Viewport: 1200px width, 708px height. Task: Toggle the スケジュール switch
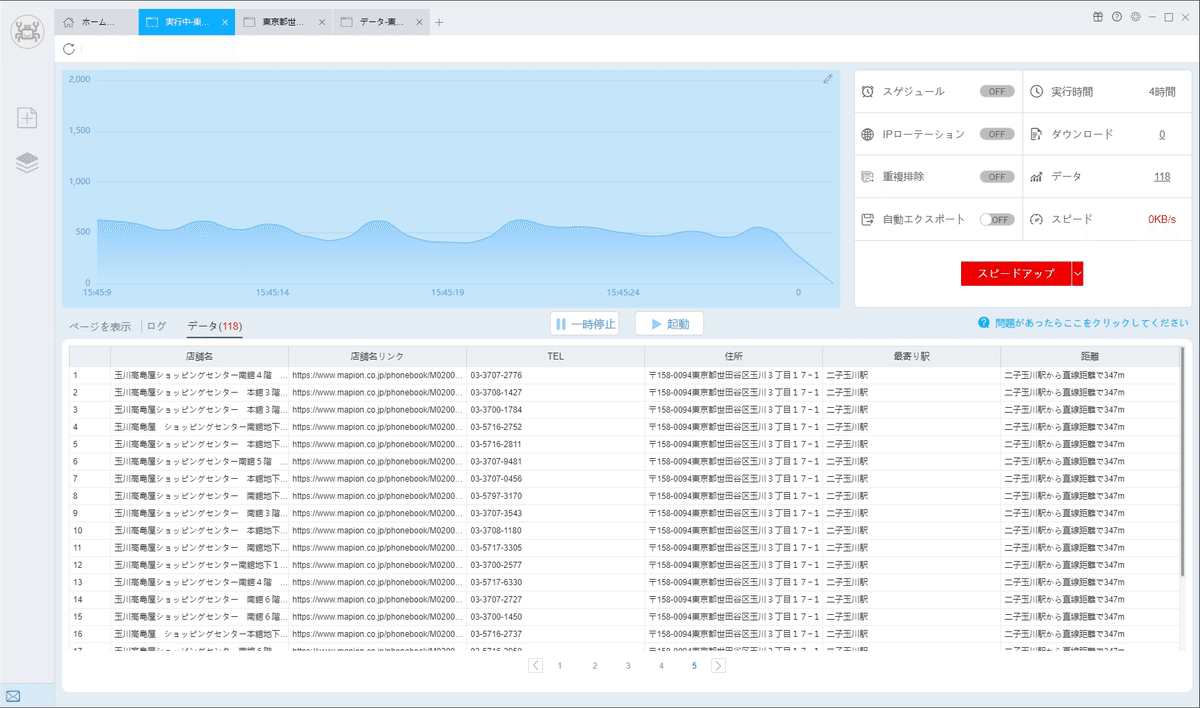[997, 91]
